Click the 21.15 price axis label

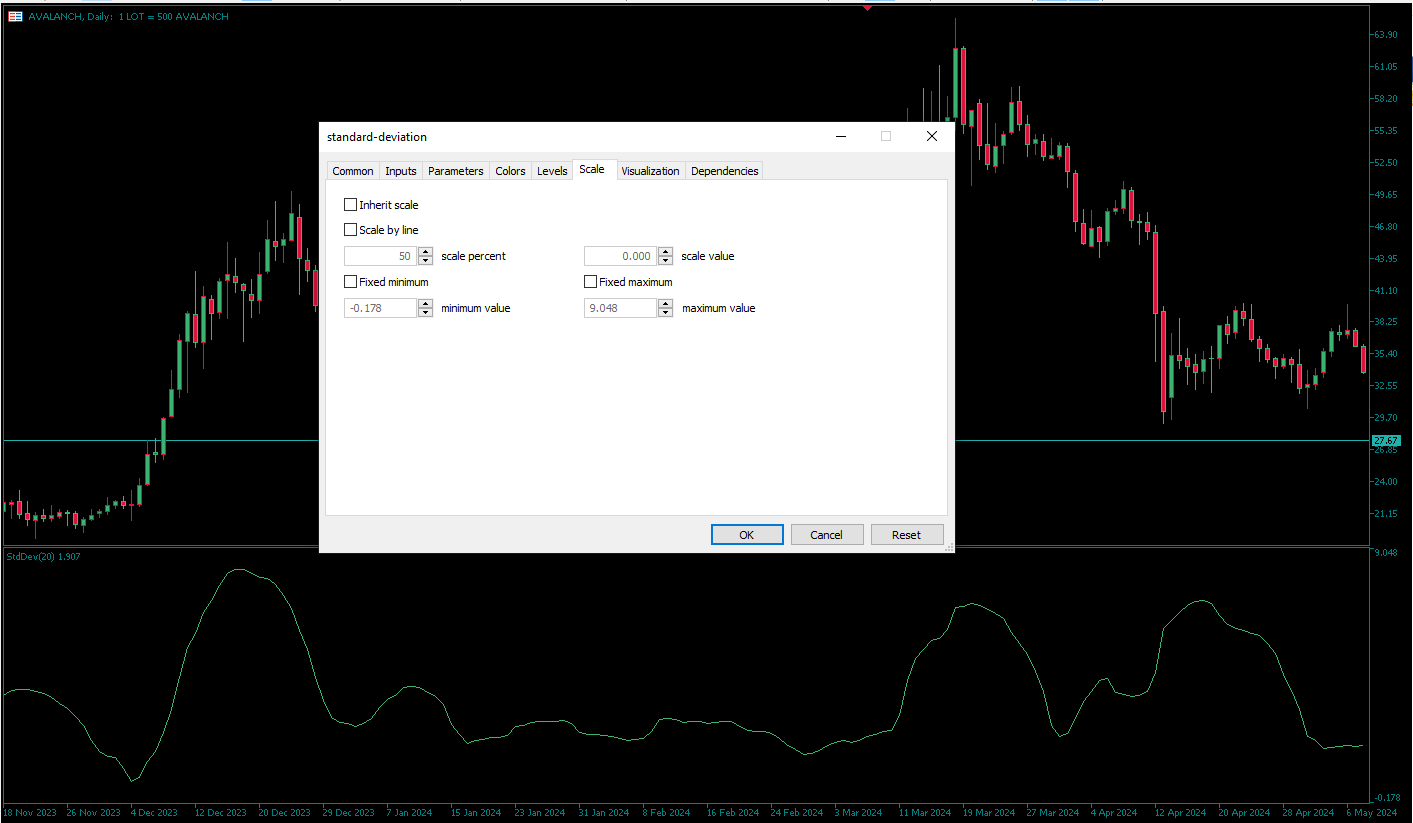pos(1386,514)
